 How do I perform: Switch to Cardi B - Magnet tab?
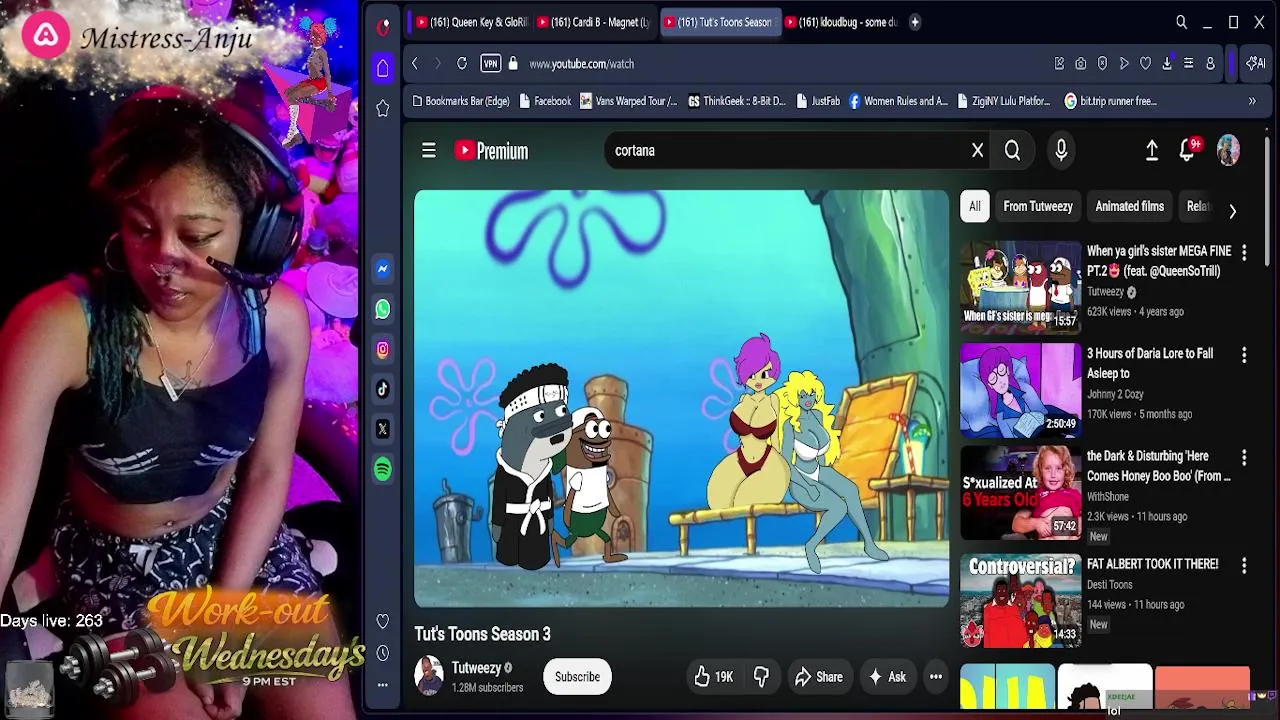pyautogui.click(x=596, y=22)
